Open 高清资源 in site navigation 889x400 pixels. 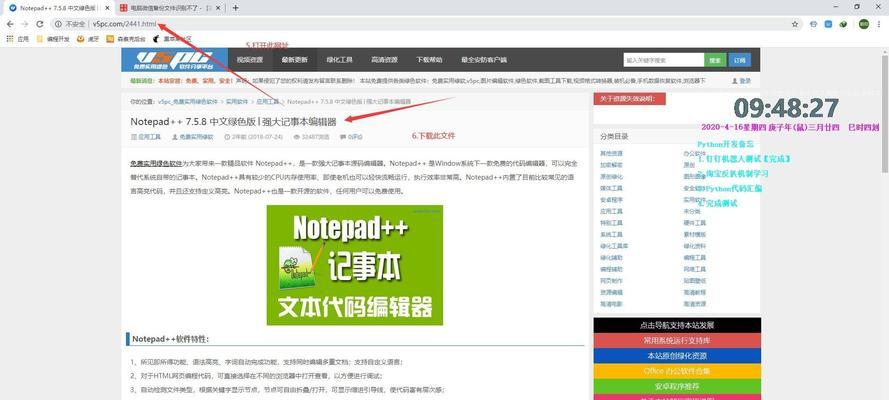coord(384,59)
